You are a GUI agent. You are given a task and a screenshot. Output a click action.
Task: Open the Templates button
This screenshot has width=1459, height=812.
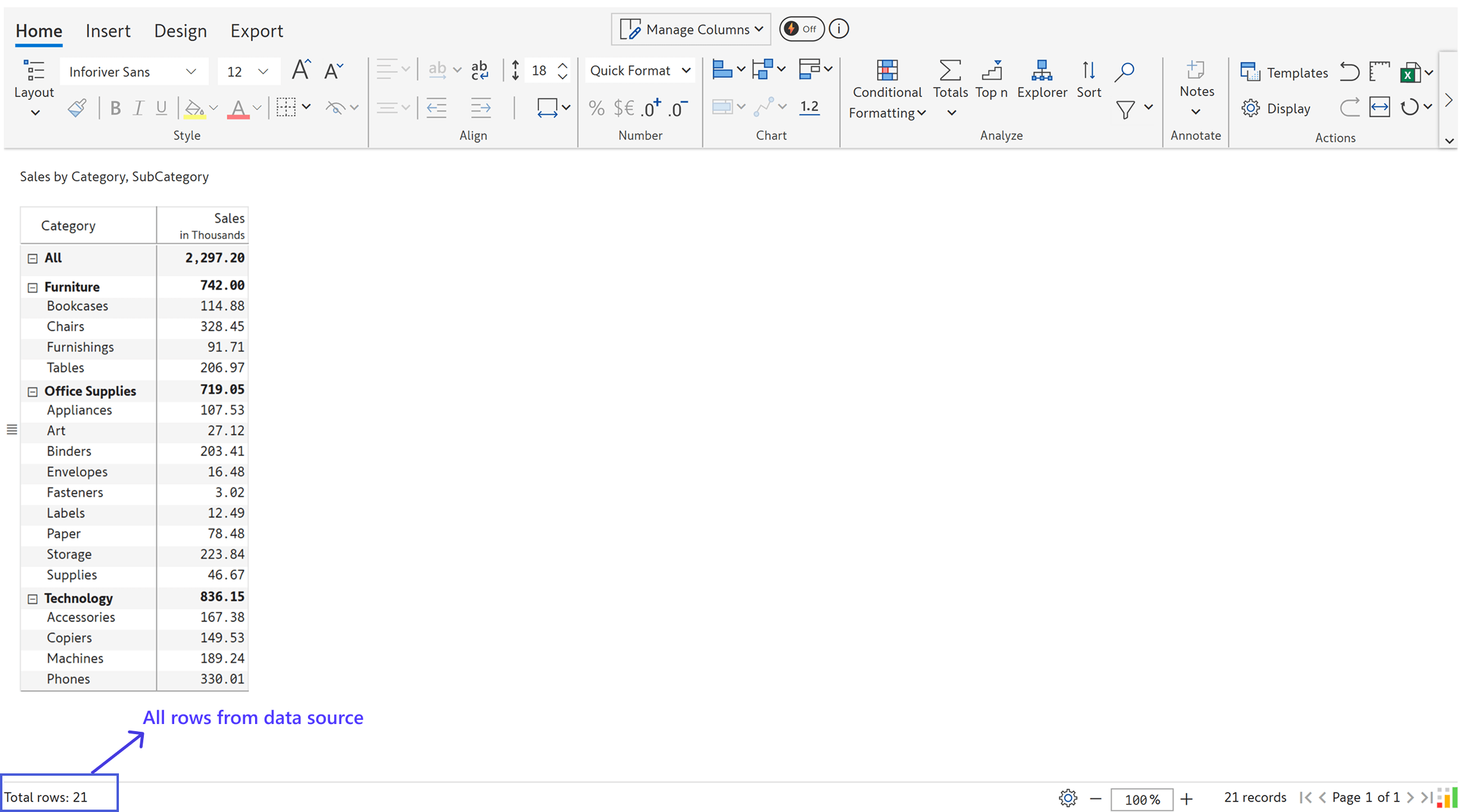(1284, 73)
